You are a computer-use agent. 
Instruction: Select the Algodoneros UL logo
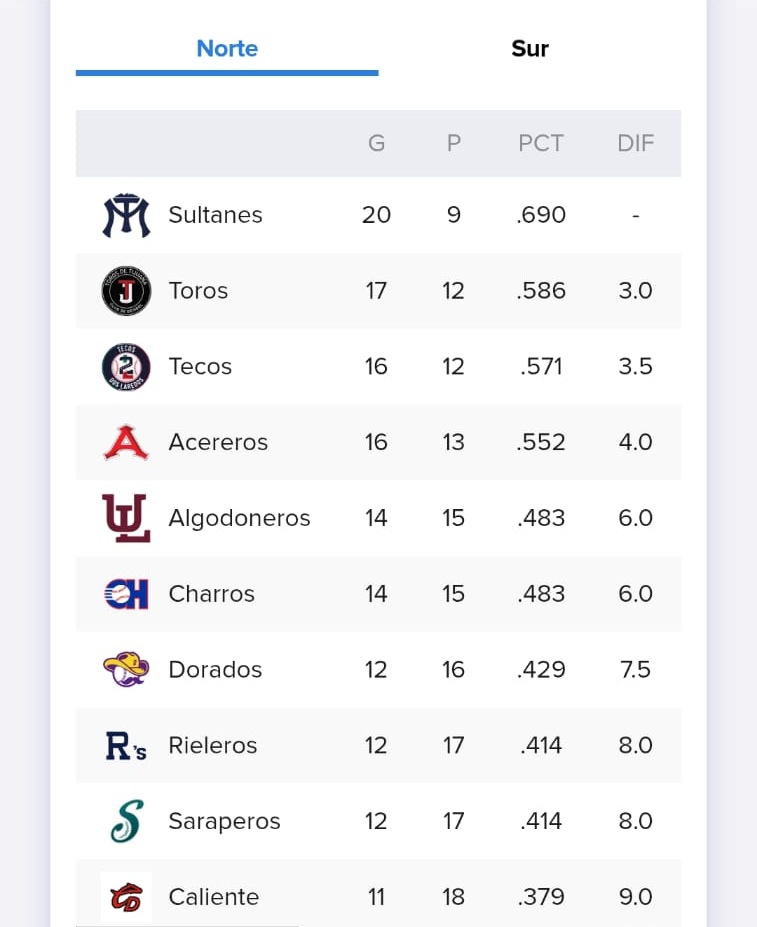point(126,518)
